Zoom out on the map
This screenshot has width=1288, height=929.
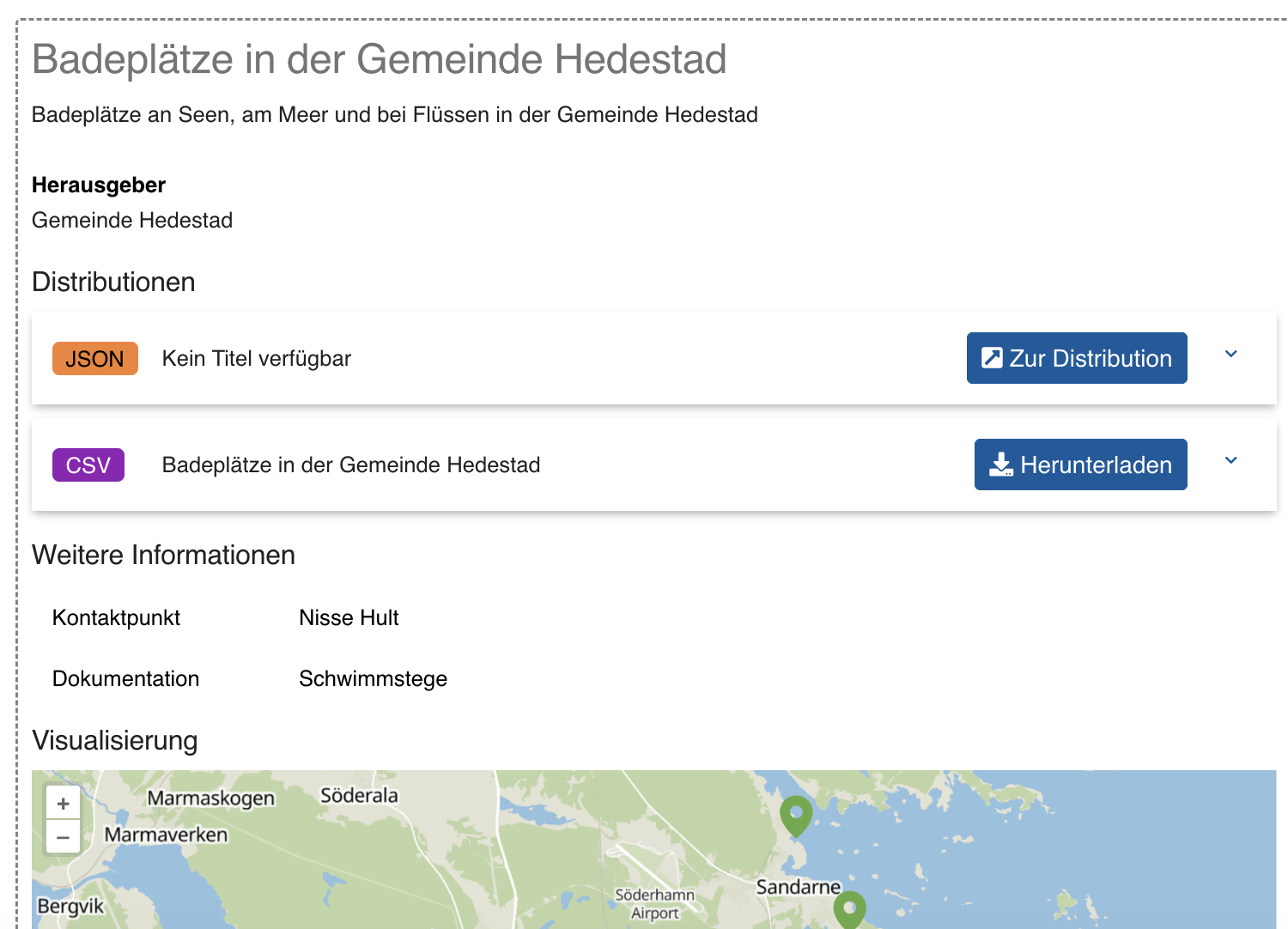63,837
